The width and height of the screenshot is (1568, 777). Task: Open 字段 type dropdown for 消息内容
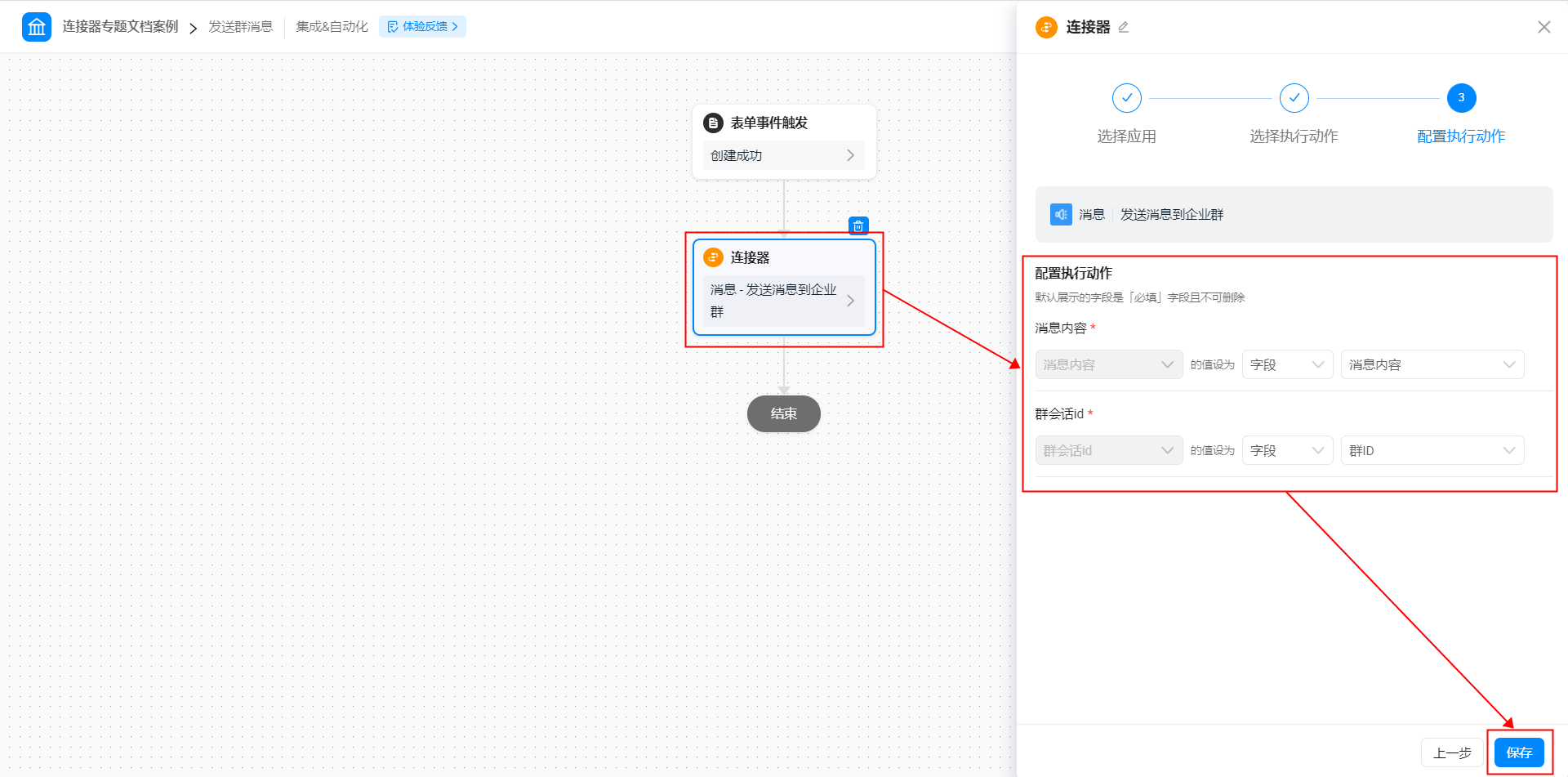pyautogui.click(x=1287, y=364)
